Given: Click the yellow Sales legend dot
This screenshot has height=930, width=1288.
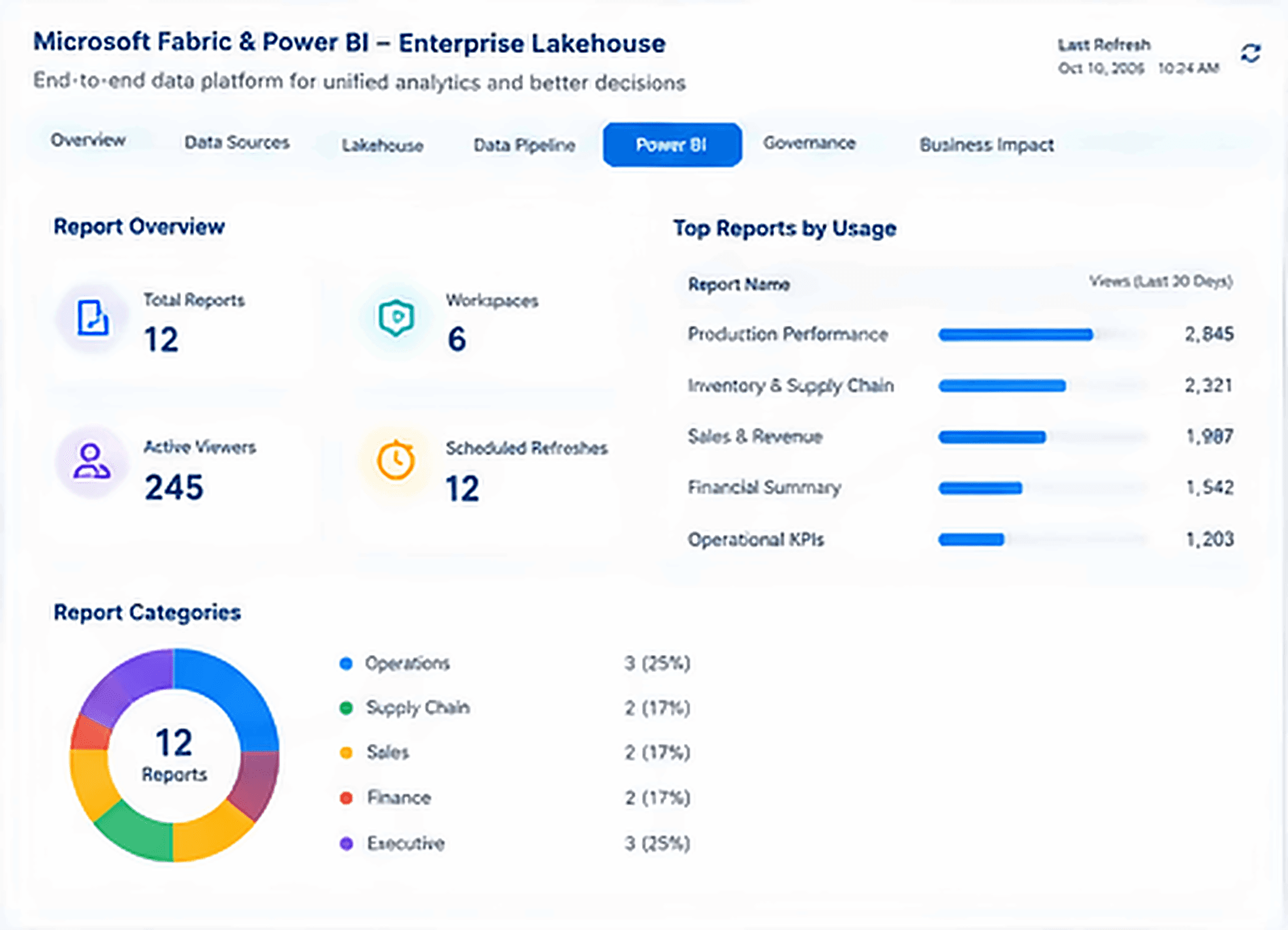Looking at the screenshot, I should pyautogui.click(x=346, y=753).
